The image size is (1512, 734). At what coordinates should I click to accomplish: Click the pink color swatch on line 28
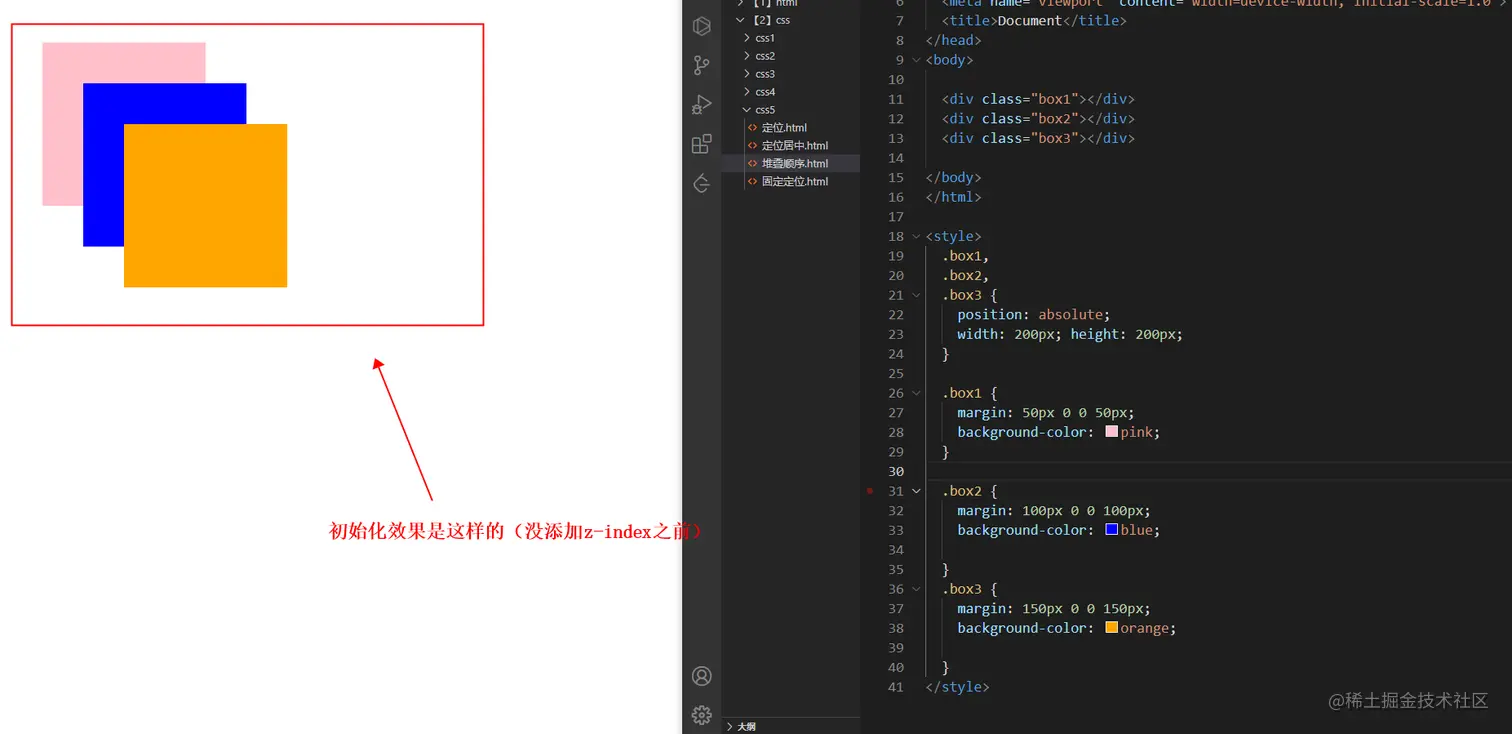(x=1111, y=432)
